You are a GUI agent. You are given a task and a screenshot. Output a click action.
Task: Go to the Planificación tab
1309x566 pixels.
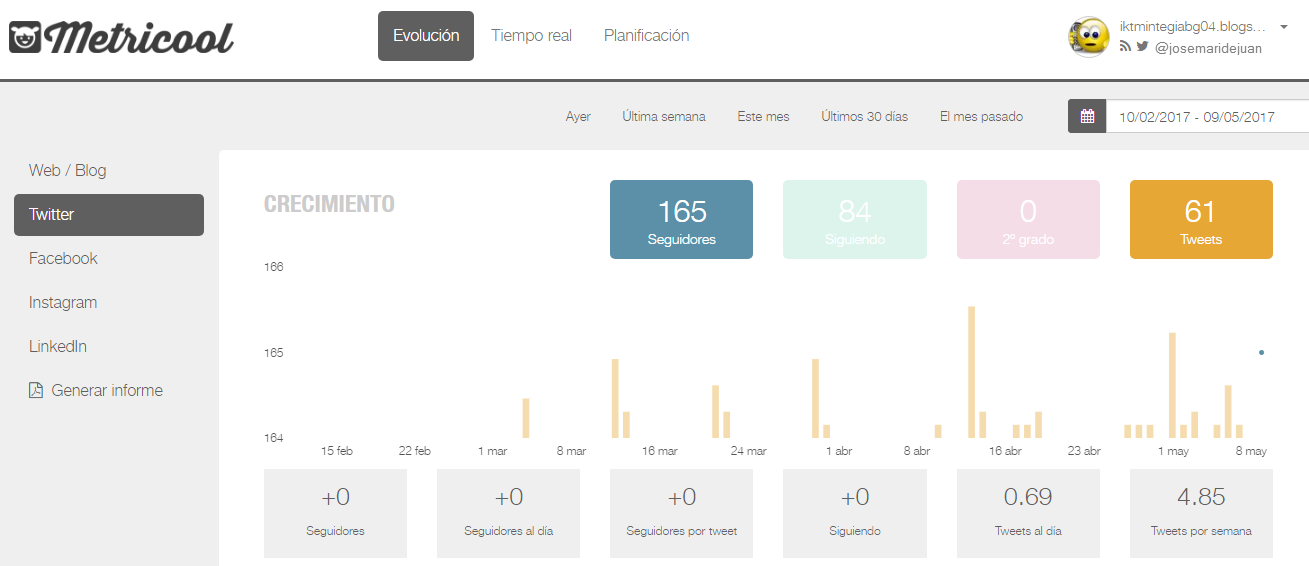pos(647,36)
